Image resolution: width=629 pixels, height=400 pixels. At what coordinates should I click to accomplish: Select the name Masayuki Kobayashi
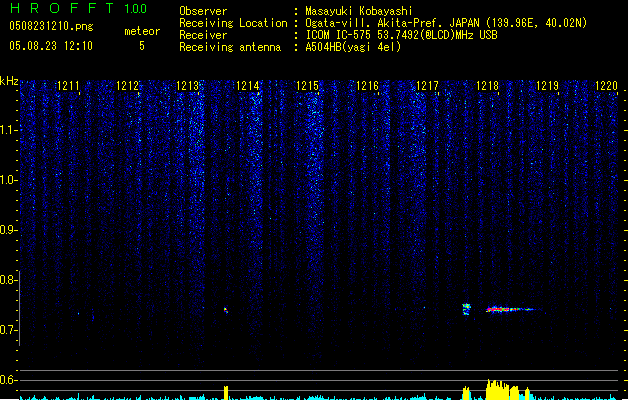[x=359, y=11]
